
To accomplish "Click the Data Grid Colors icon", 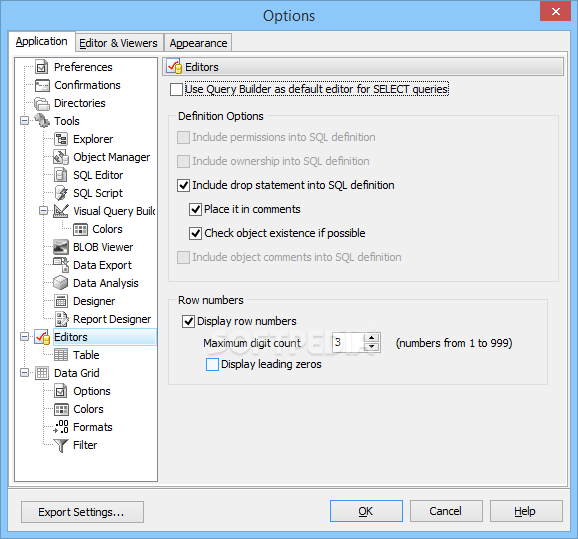I will point(61,409).
